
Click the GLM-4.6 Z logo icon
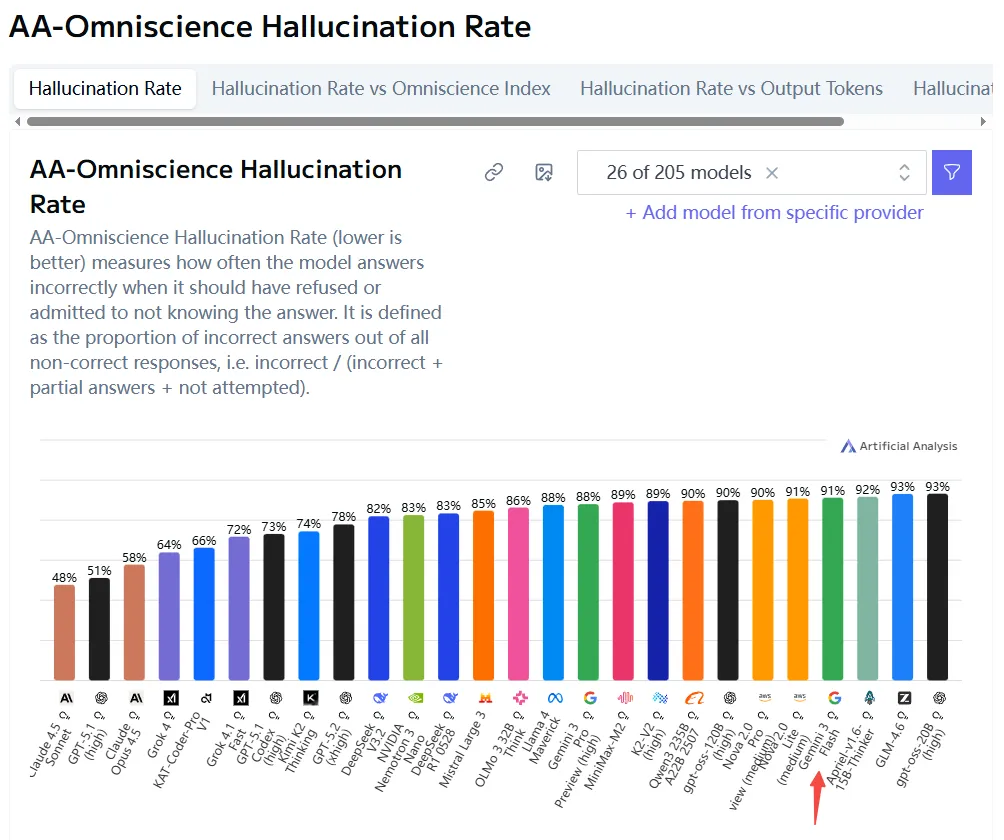tap(903, 698)
